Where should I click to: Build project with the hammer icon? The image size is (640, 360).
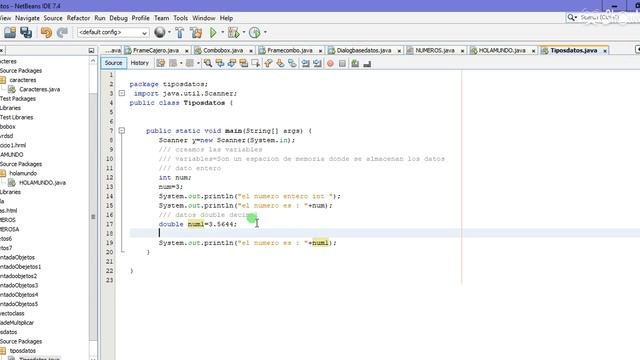coord(179,32)
